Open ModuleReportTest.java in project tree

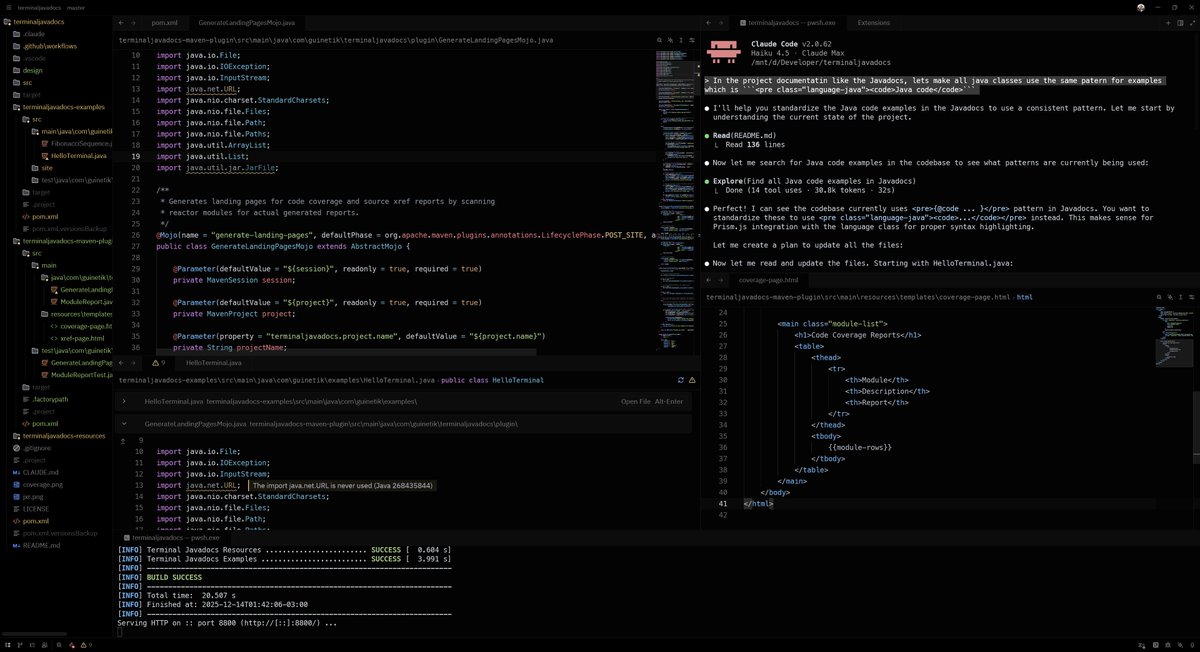[x=75, y=375]
